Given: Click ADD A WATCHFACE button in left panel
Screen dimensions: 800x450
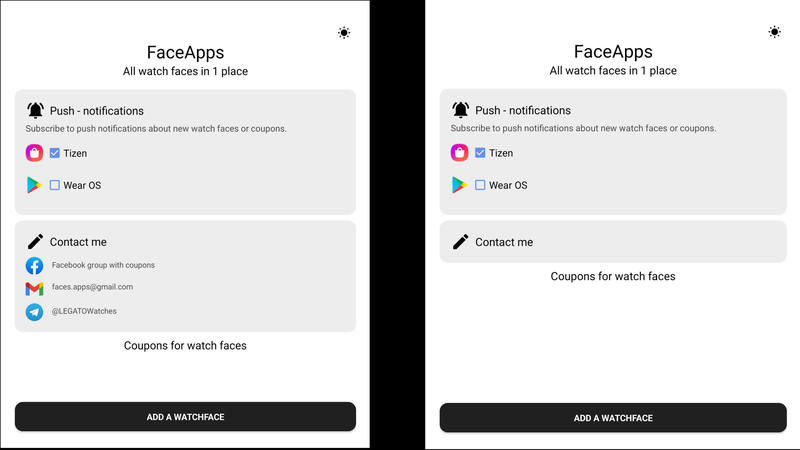Looking at the screenshot, I should tap(185, 417).
